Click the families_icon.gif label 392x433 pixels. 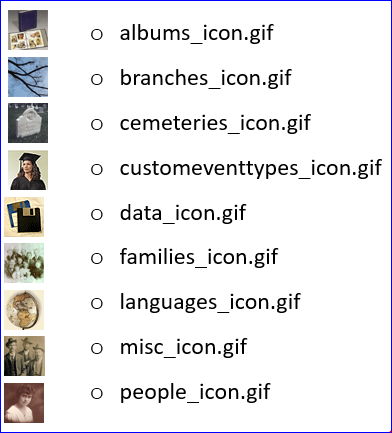pyautogui.click(x=199, y=257)
